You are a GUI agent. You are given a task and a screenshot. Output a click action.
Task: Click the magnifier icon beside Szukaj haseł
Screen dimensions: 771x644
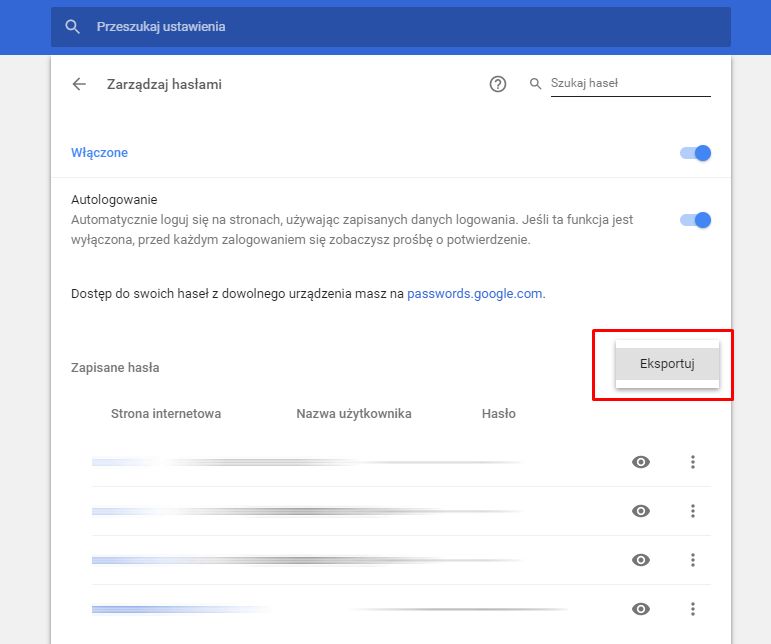535,84
